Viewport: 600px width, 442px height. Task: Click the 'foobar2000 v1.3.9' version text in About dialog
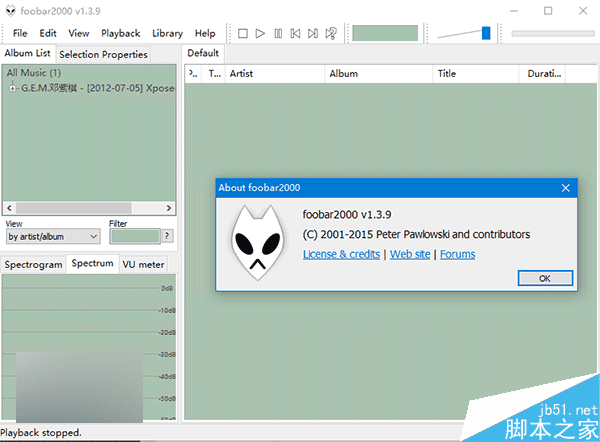pyautogui.click(x=347, y=215)
